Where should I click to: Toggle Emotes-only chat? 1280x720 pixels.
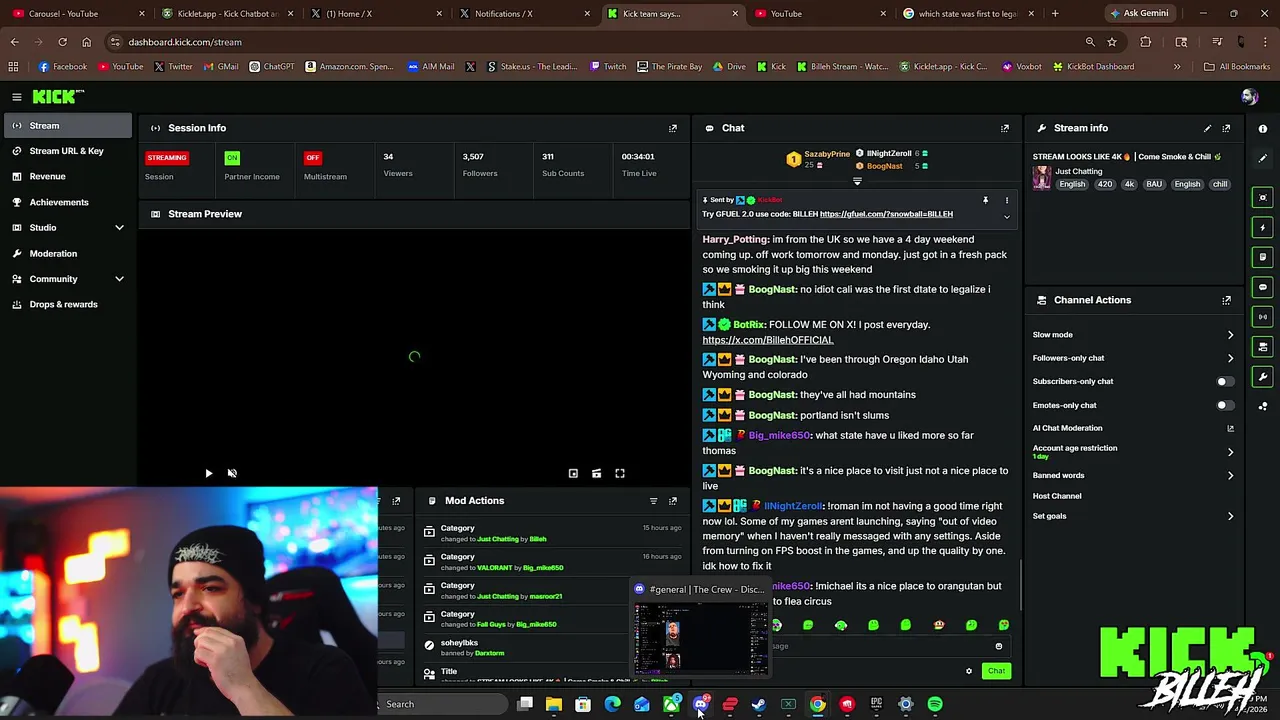(x=1225, y=406)
